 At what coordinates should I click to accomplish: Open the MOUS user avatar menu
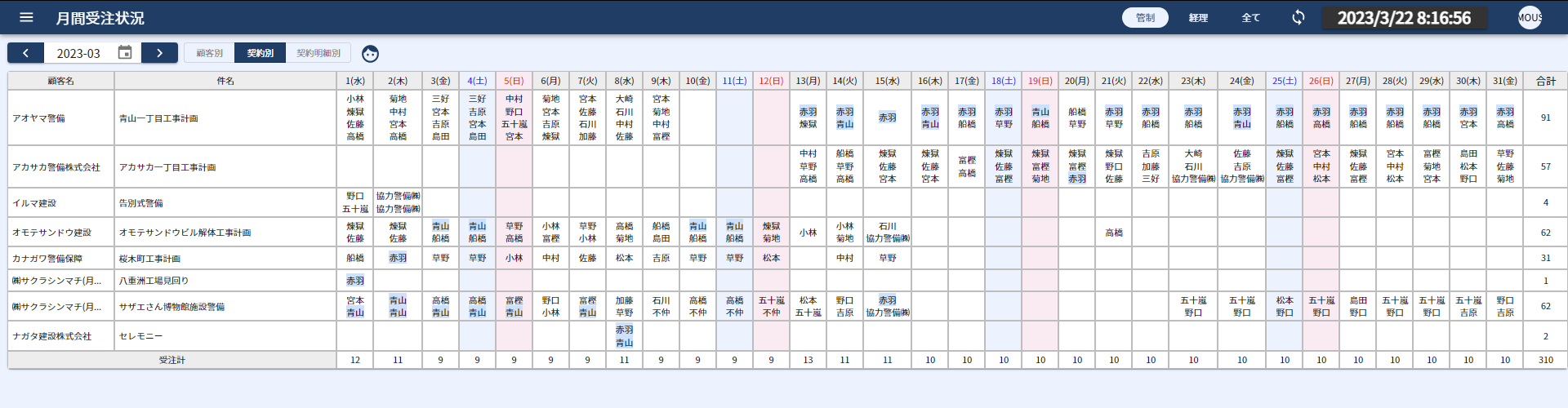click(x=1530, y=17)
